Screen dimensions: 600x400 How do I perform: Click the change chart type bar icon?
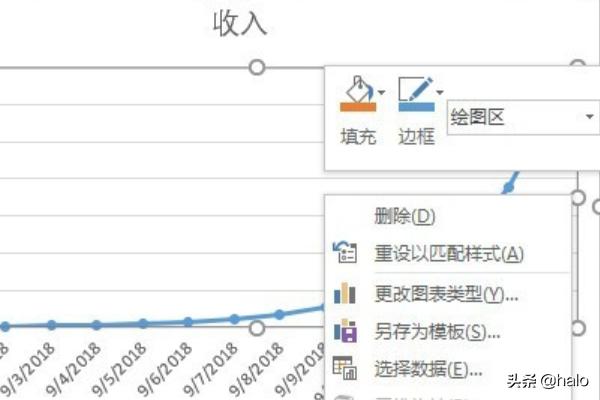(345, 293)
